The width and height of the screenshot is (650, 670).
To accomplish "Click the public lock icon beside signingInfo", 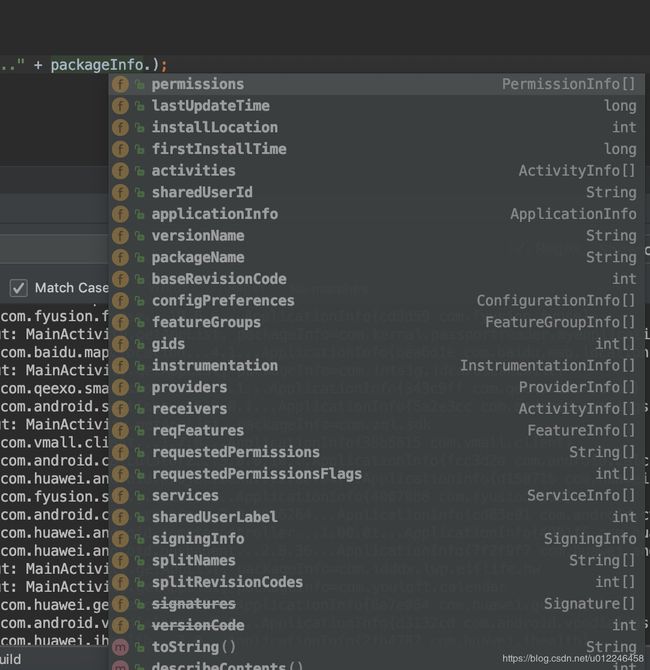I will tap(139, 539).
